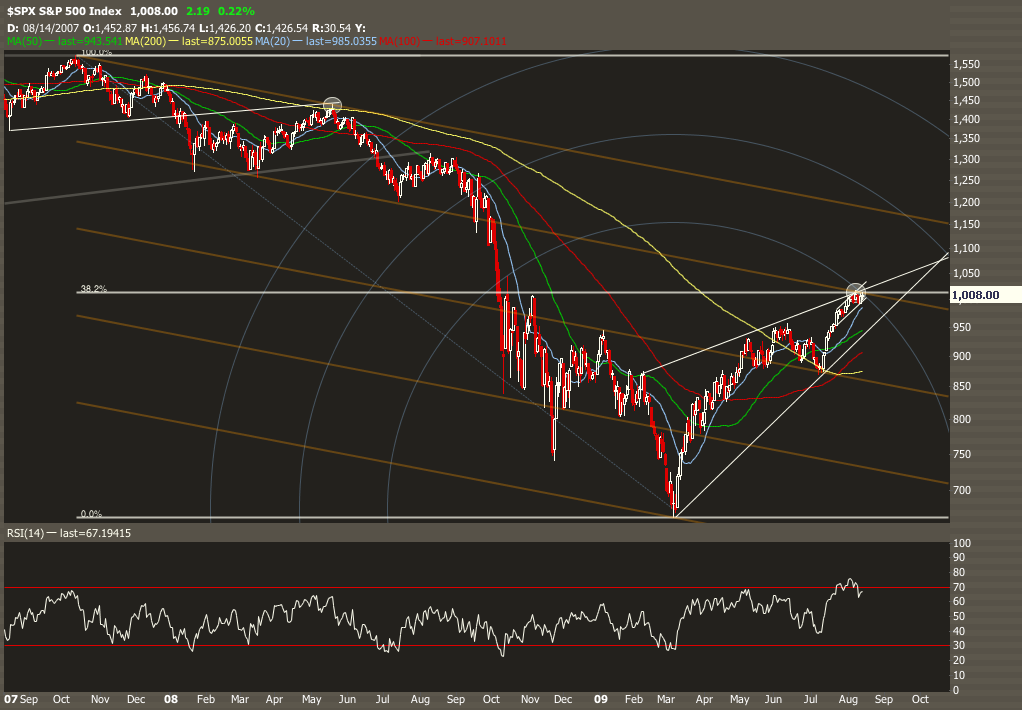This screenshot has height=710, width=1022.
Task: Click the 07 Sep date axis label
Action: (x=21, y=700)
